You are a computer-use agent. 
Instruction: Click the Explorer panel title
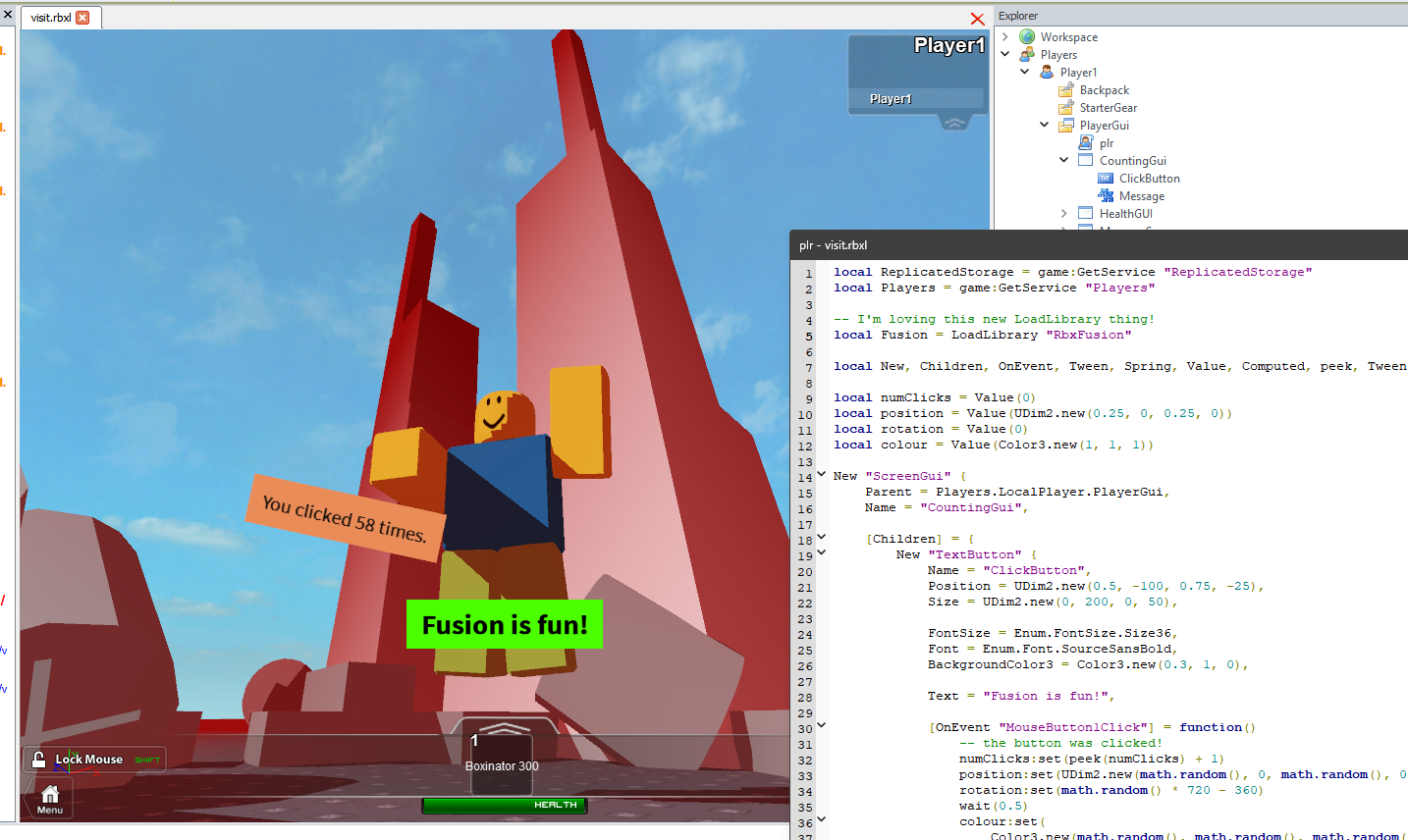point(1018,16)
